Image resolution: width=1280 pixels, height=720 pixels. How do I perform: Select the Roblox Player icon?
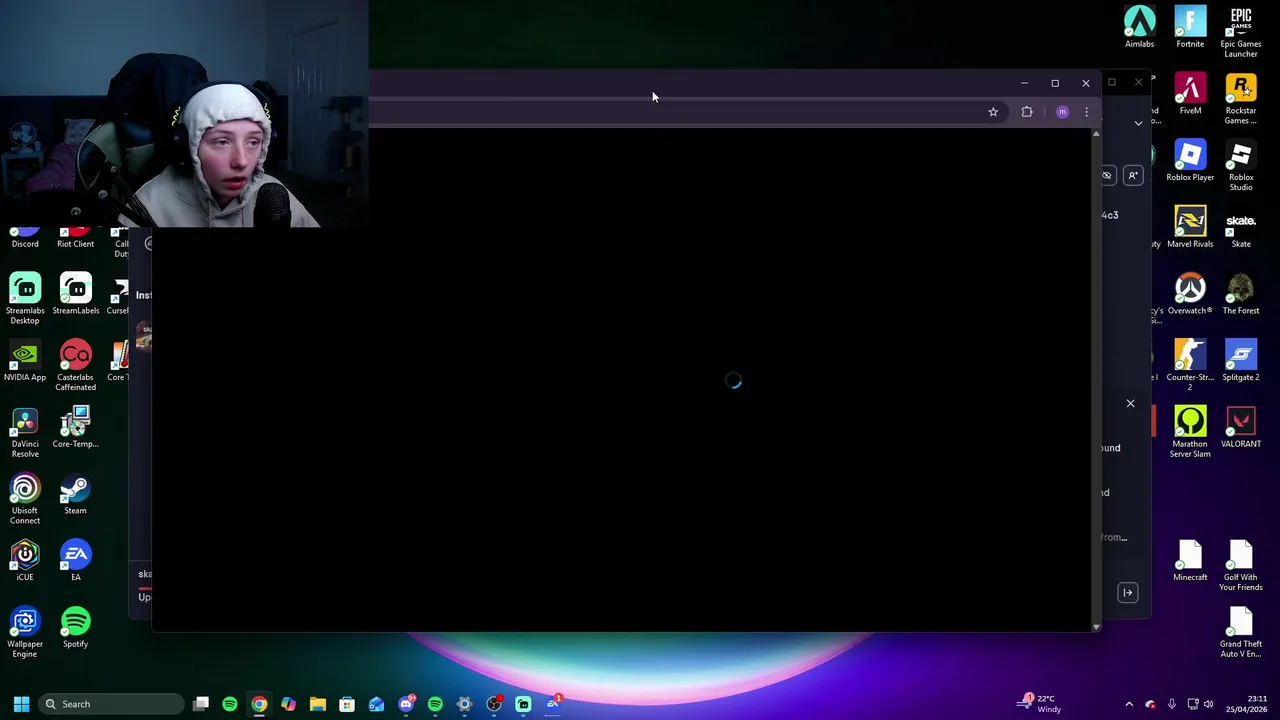point(1190,160)
